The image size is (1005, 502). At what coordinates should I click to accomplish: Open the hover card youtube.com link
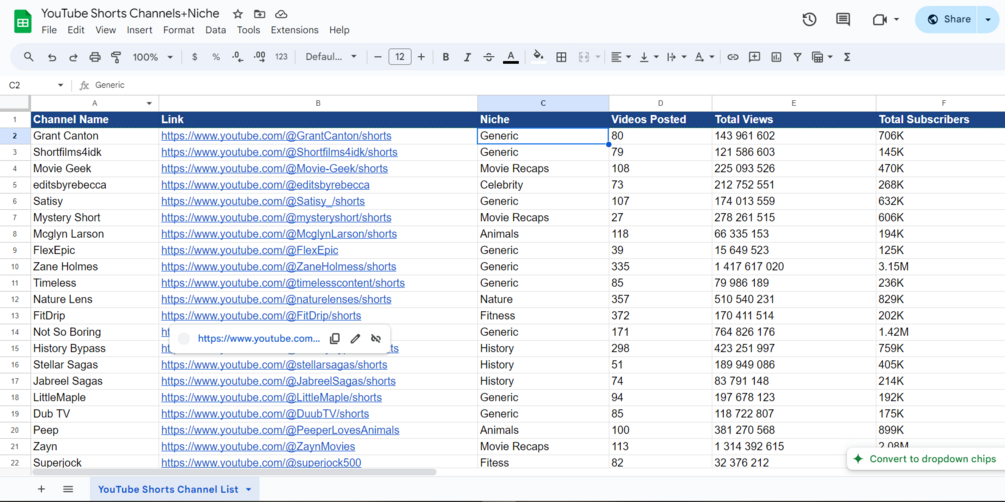[258, 339]
